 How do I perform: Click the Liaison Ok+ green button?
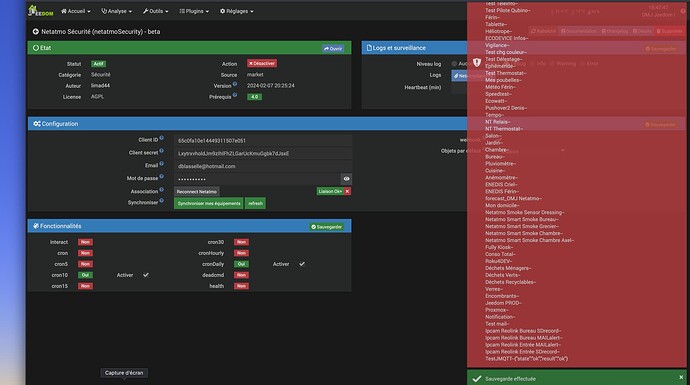pos(330,191)
